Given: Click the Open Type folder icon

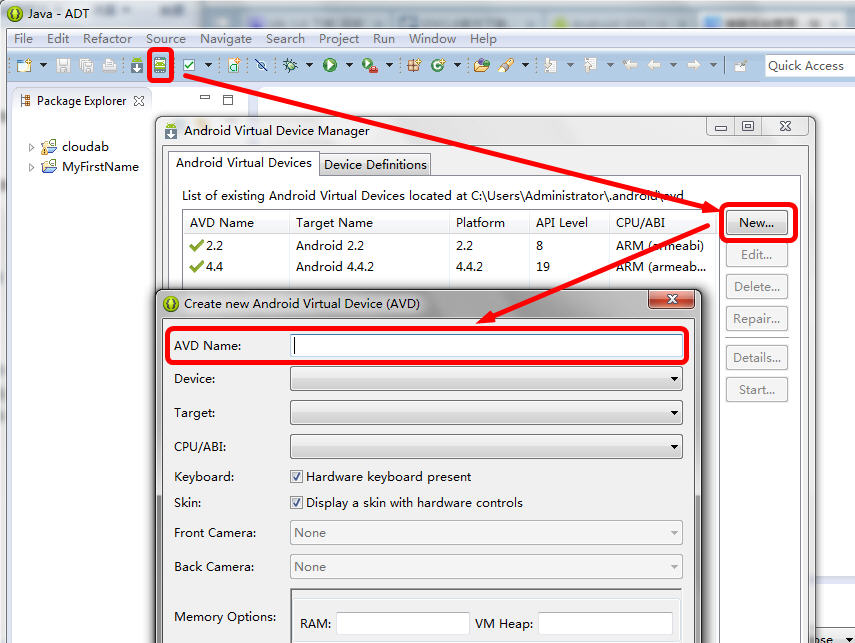Looking at the screenshot, I should point(481,65).
